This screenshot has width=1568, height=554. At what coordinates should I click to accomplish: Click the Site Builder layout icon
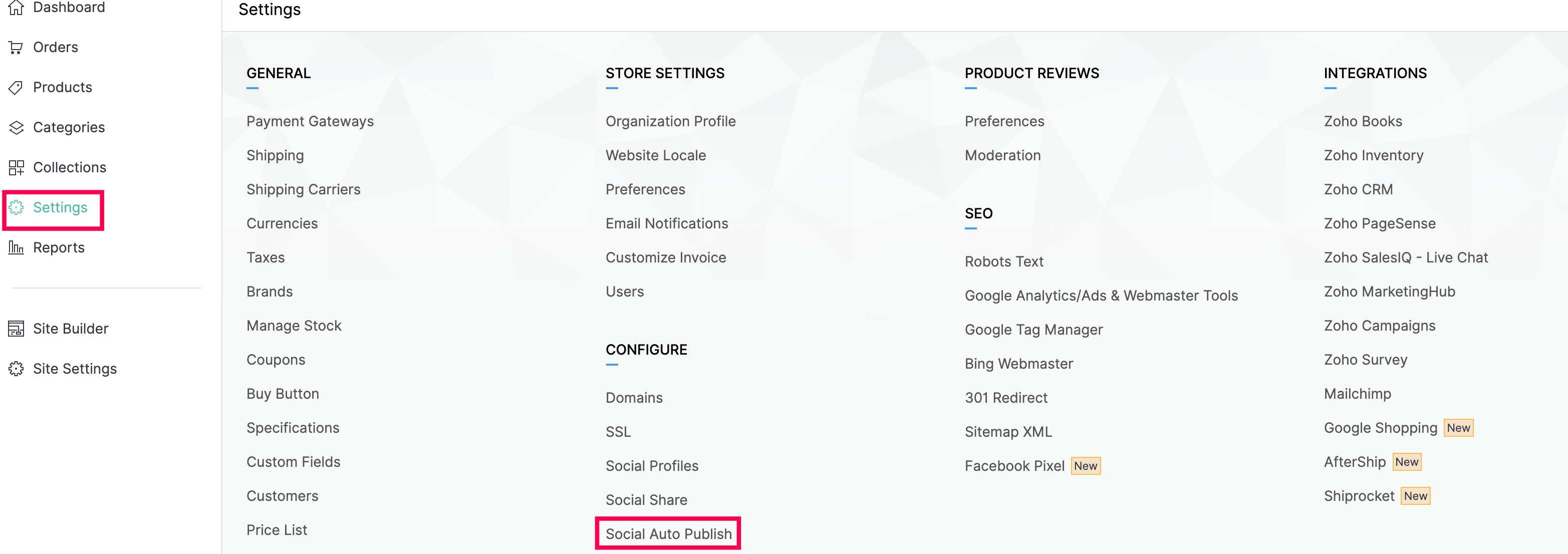coord(17,329)
